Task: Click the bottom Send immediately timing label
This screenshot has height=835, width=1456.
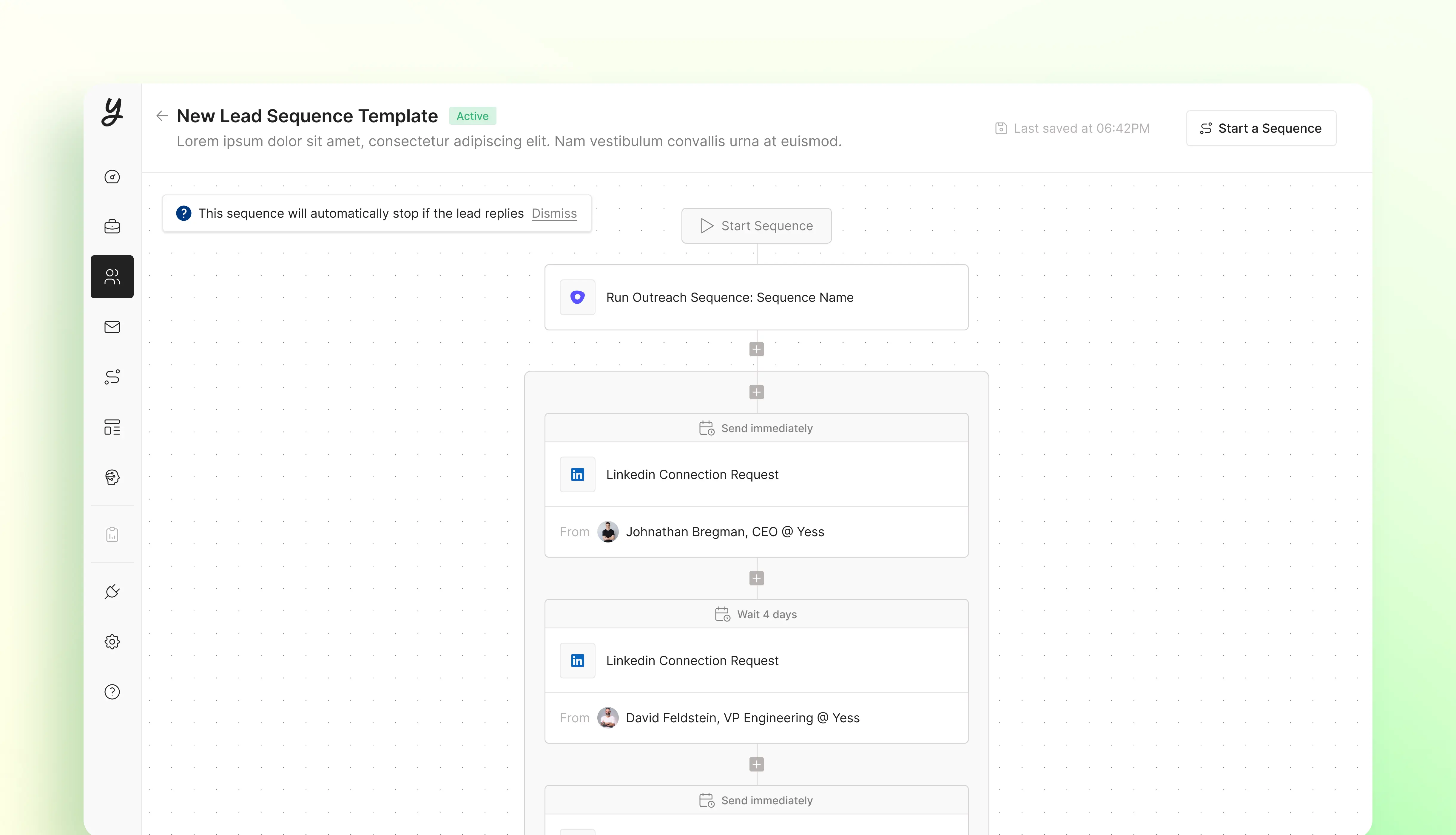Action: (767, 801)
